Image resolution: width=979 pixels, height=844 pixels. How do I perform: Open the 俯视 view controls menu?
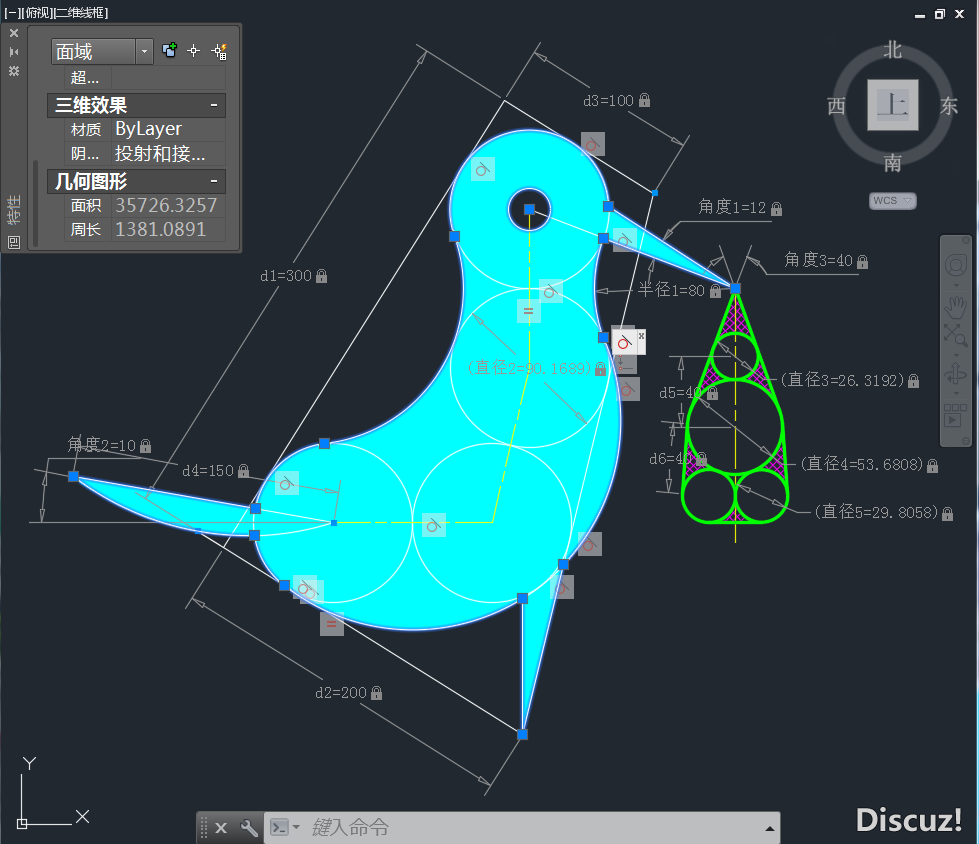click(x=38, y=12)
